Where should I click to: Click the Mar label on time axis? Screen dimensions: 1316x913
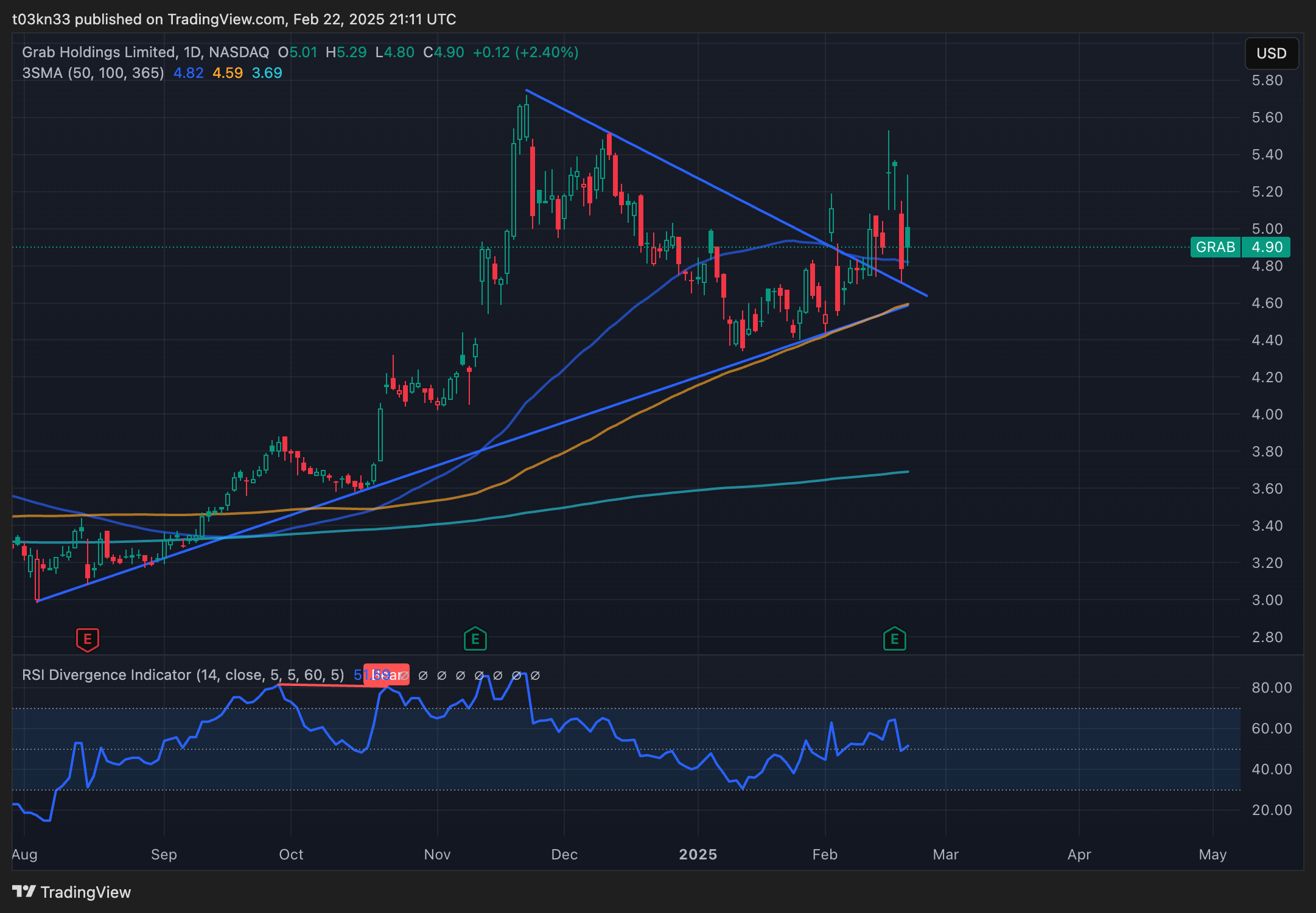coord(946,855)
